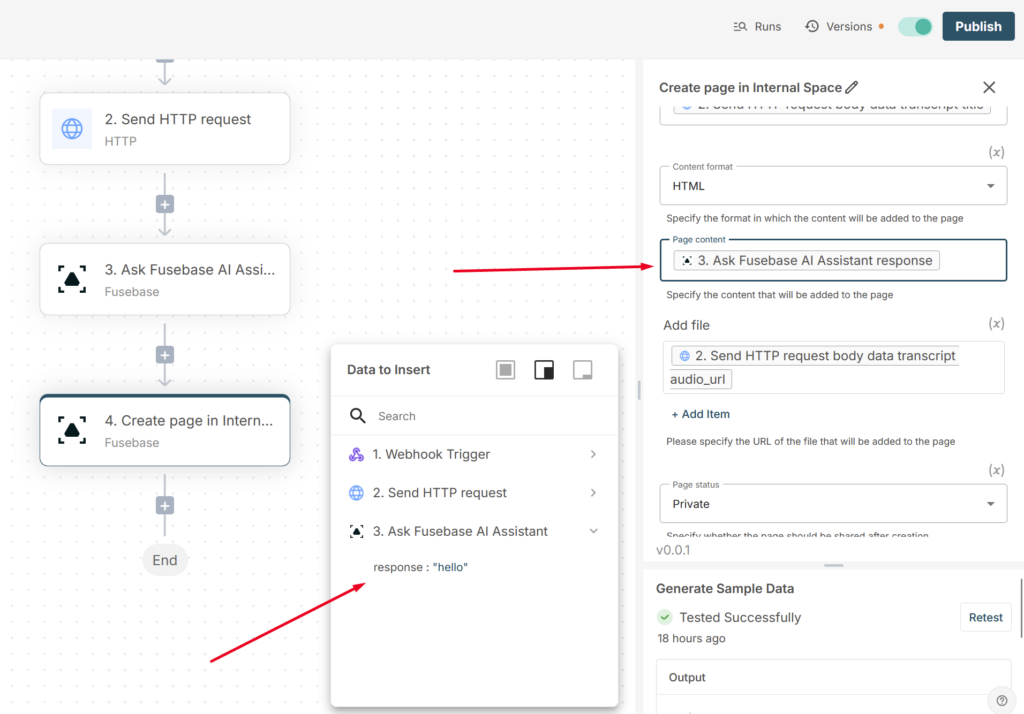Toggle dynamic value (x) above Page status
This screenshot has width=1024, height=714.
996,470
